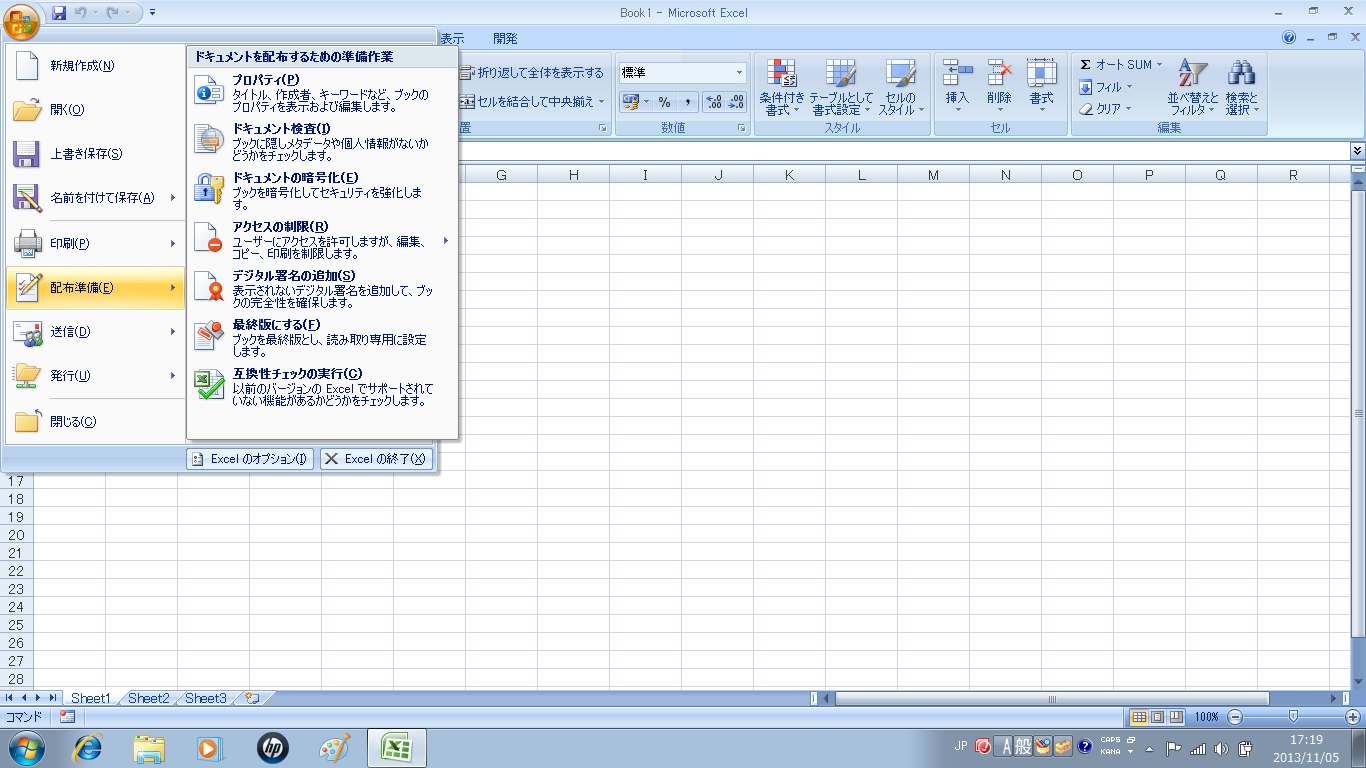Screen dimensions: 1366x768
Task: Expand the formula bar chevron
Action: pos(1356,150)
